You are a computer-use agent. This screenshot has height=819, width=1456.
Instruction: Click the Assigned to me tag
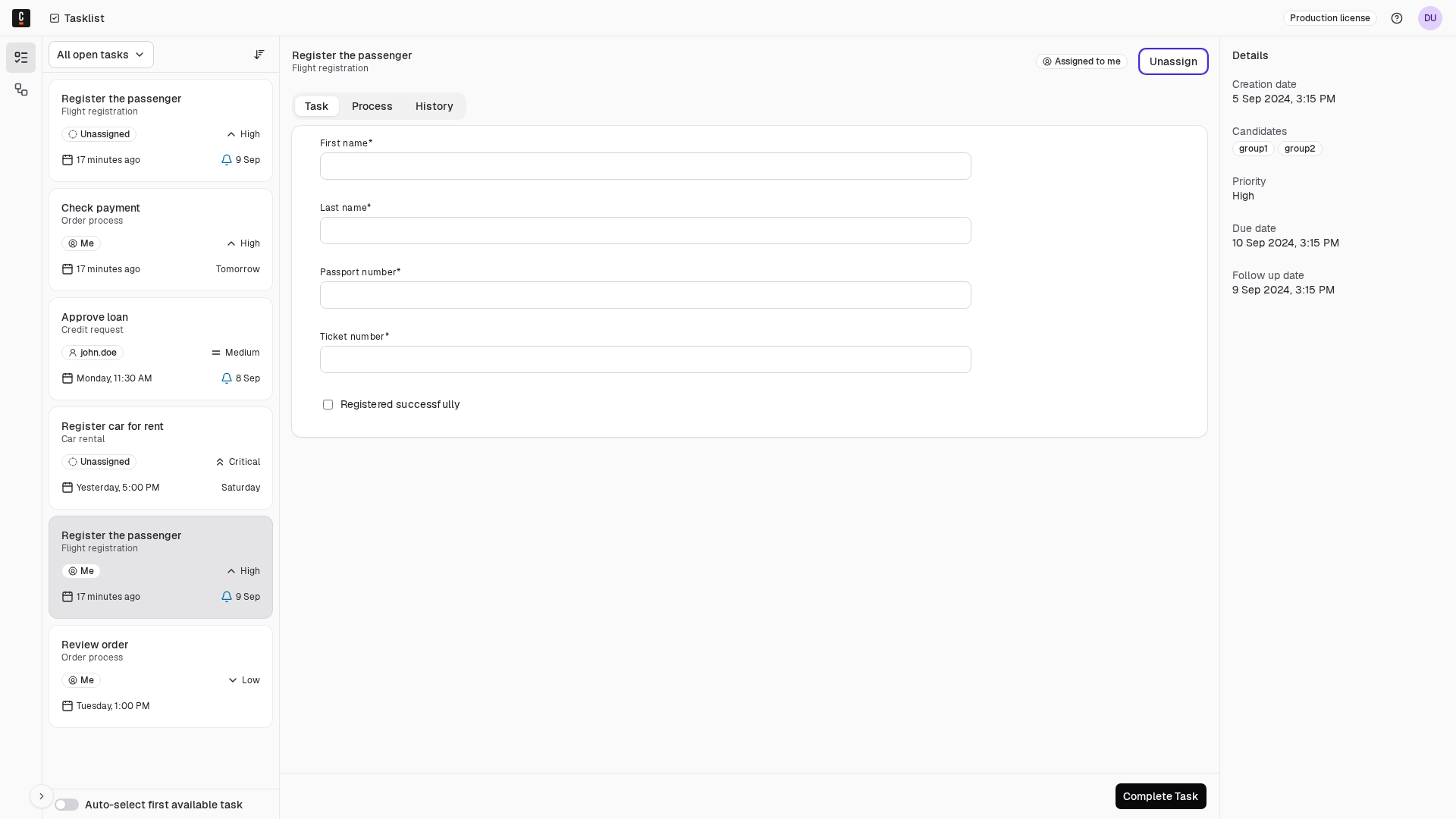click(1081, 61)
